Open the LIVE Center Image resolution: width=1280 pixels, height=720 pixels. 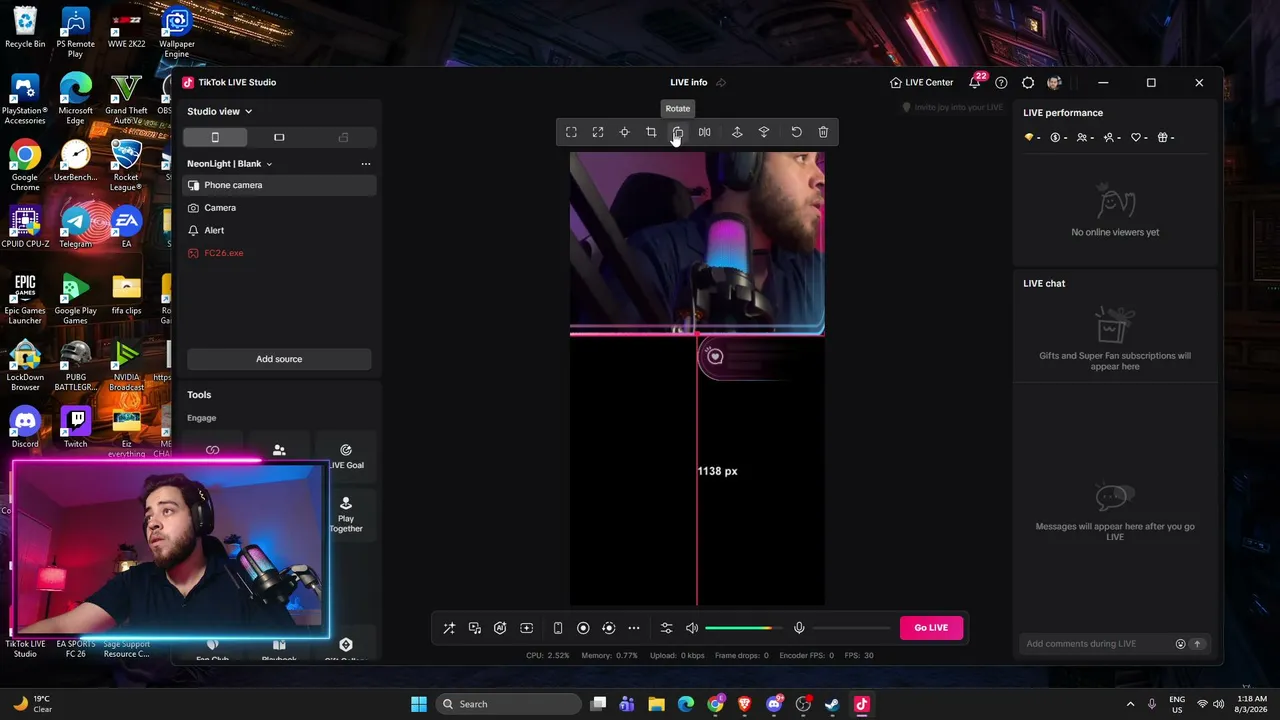coord(921,83)
